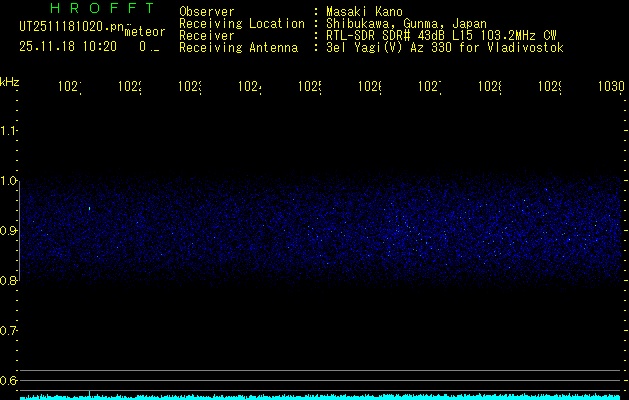Select the 1030 time marker
The image size is (629, 400).
[x=610, y=88]
